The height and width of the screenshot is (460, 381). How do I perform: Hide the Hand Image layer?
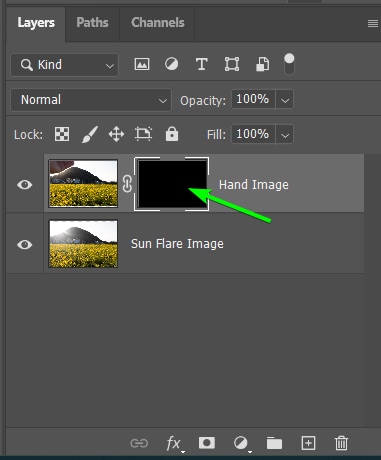24,184
